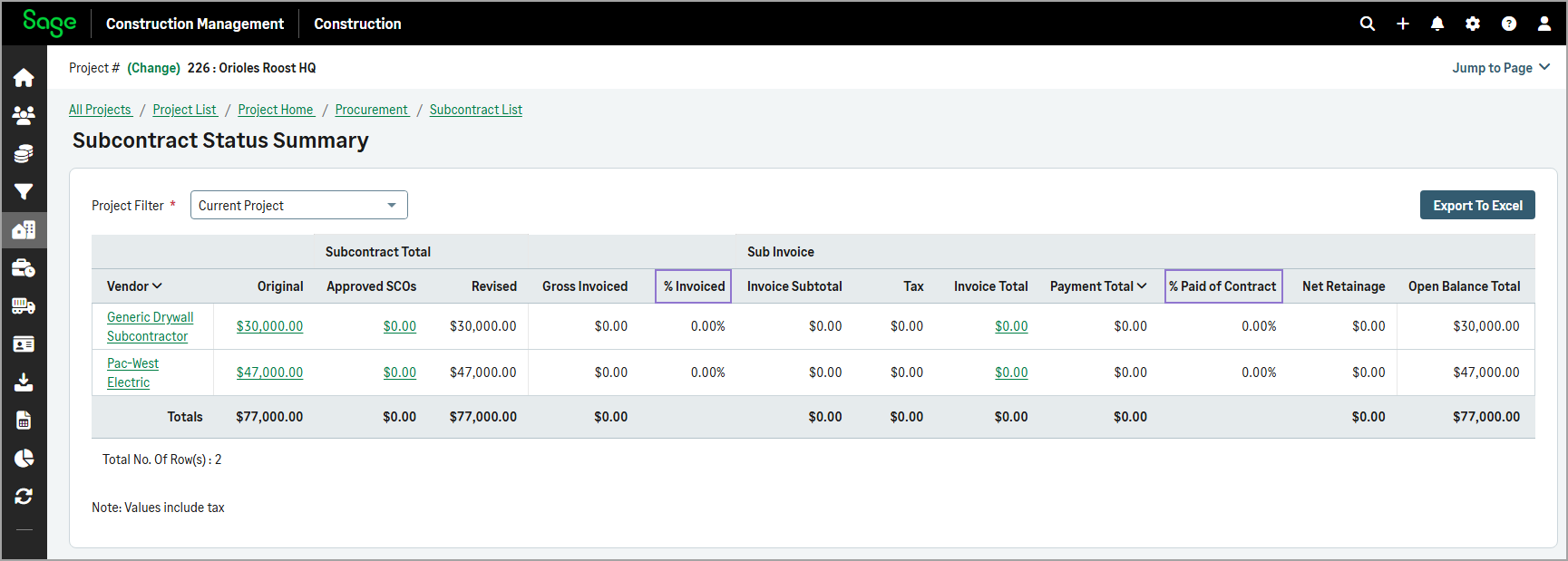
Task: Open the Project Filter dropdown
Action: 298,206
